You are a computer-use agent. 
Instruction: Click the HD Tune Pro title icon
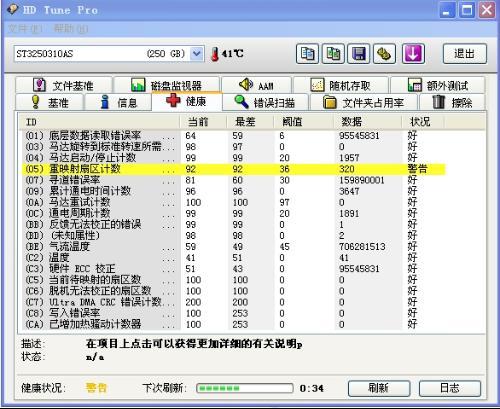[13, 9]
